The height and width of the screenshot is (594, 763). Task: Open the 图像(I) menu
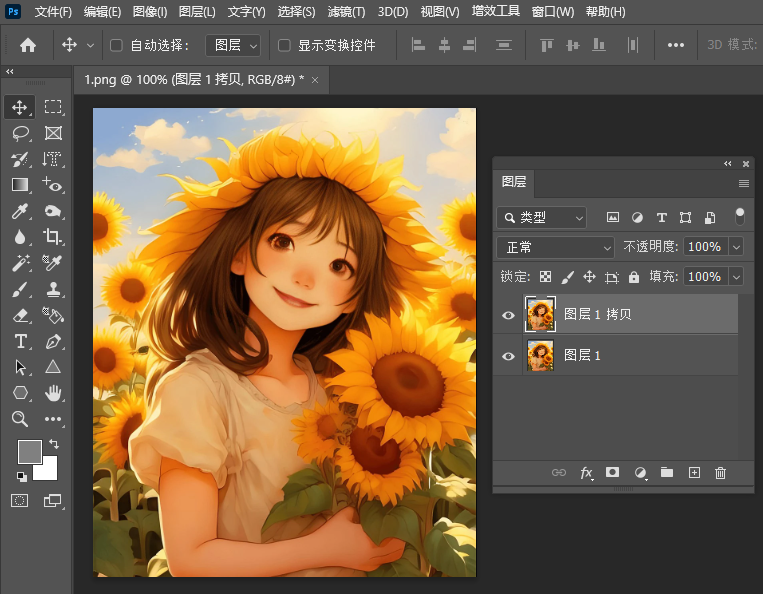[x=150, y=12]
